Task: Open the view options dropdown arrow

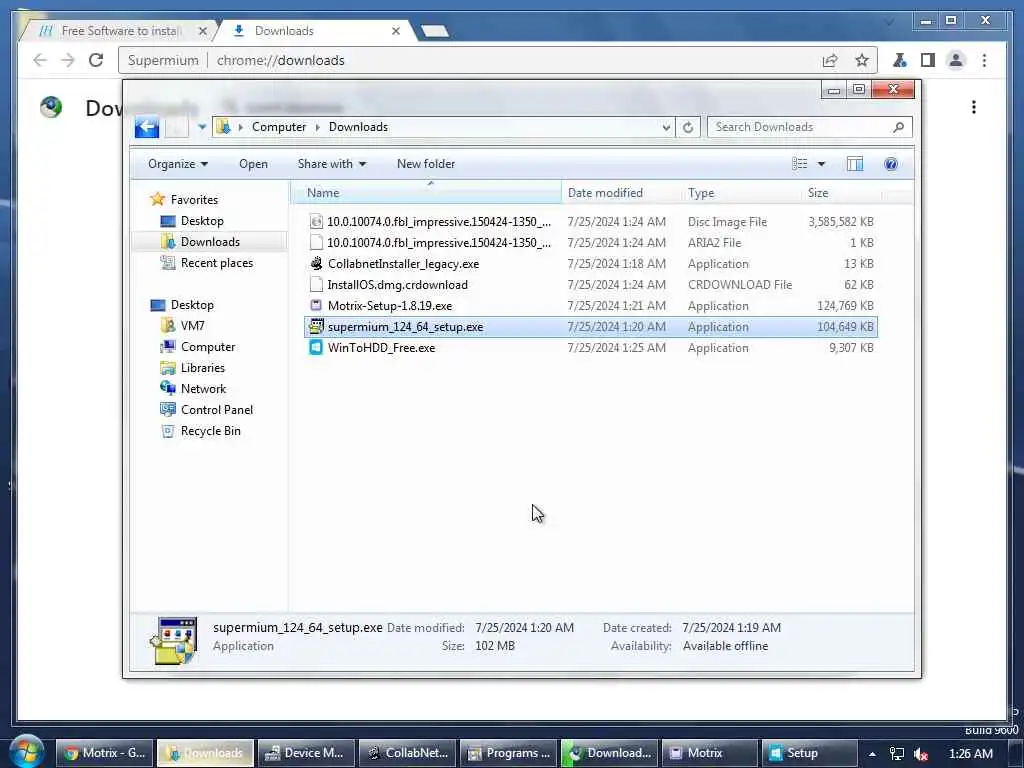Action: (x=822, y=164)
